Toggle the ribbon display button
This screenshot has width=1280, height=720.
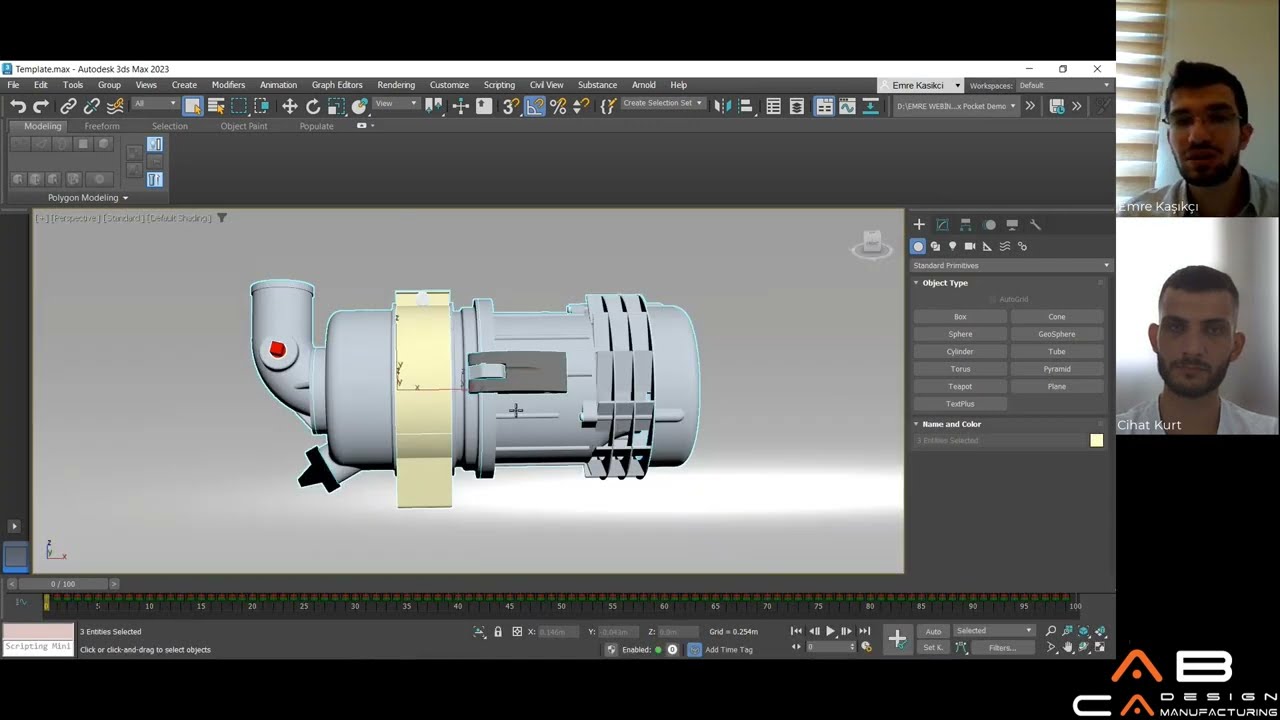click(824, 106)
